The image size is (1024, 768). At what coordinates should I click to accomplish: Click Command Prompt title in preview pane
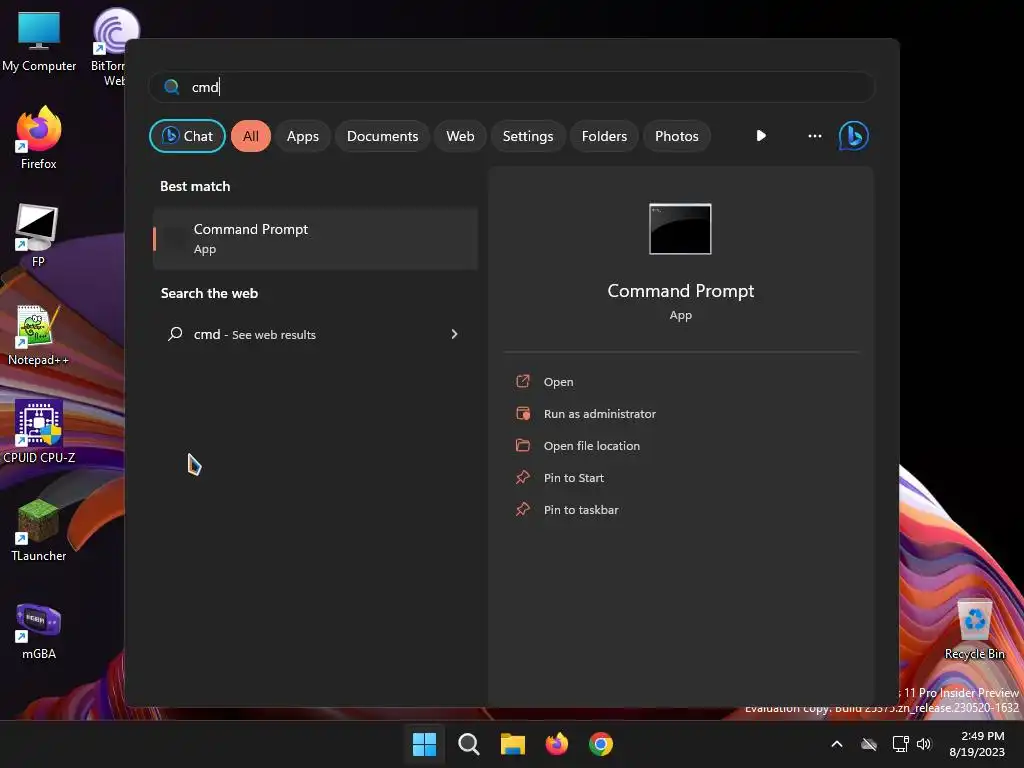[680, 291]
